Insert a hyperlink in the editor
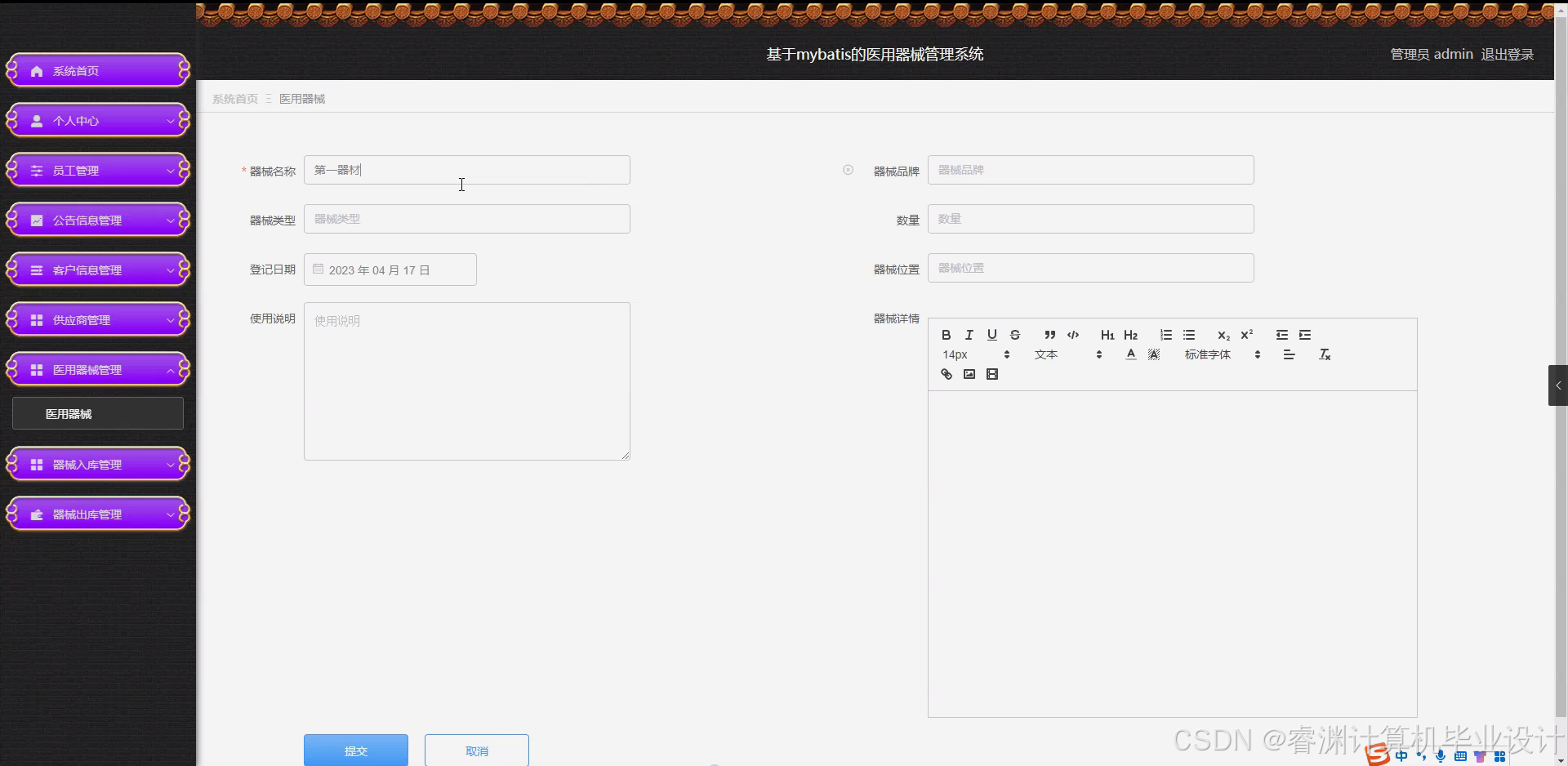This screenshot has width=1568, height=766. pyautogui.click(x=947, y=374)
